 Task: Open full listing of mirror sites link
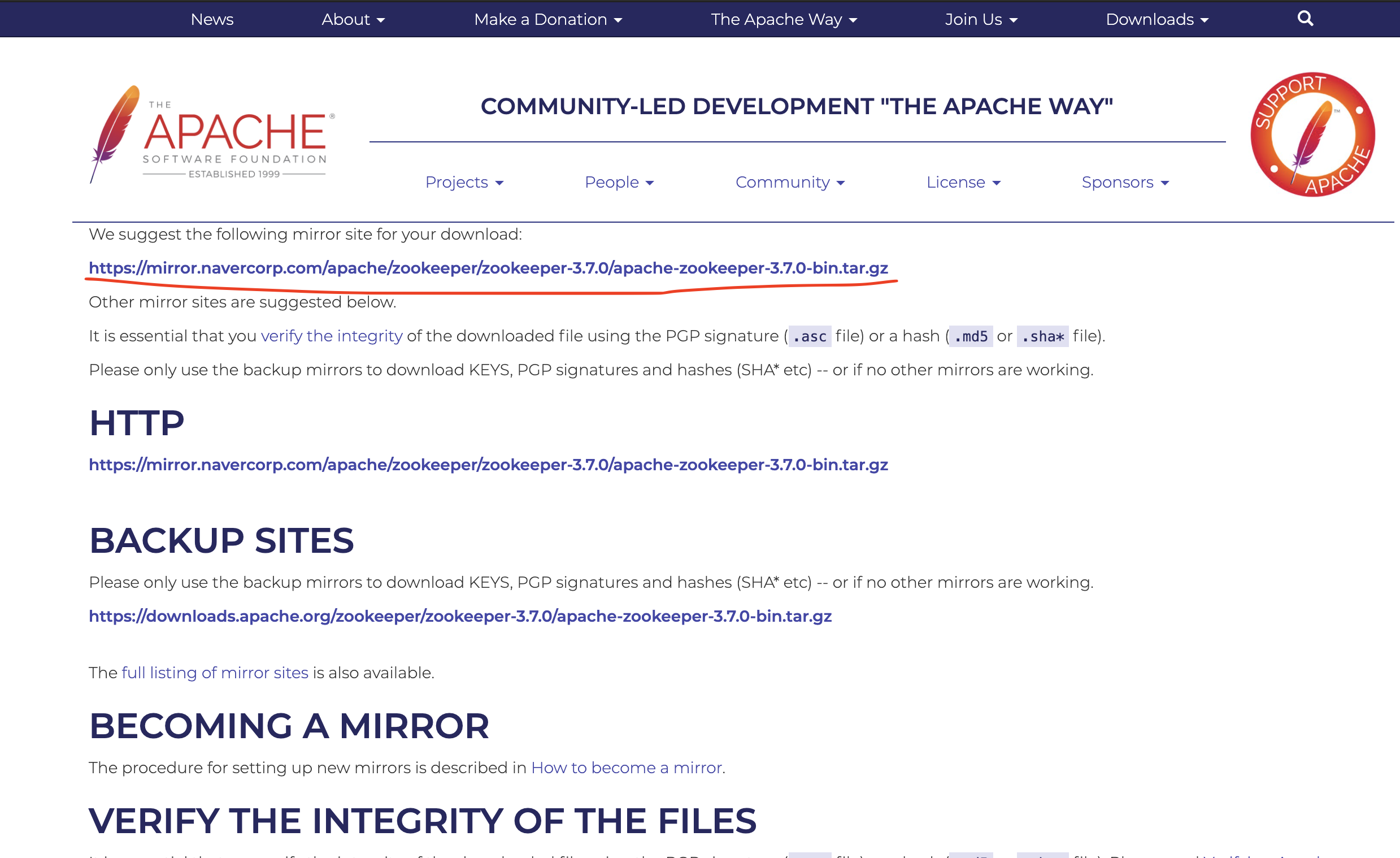[215, 673]
